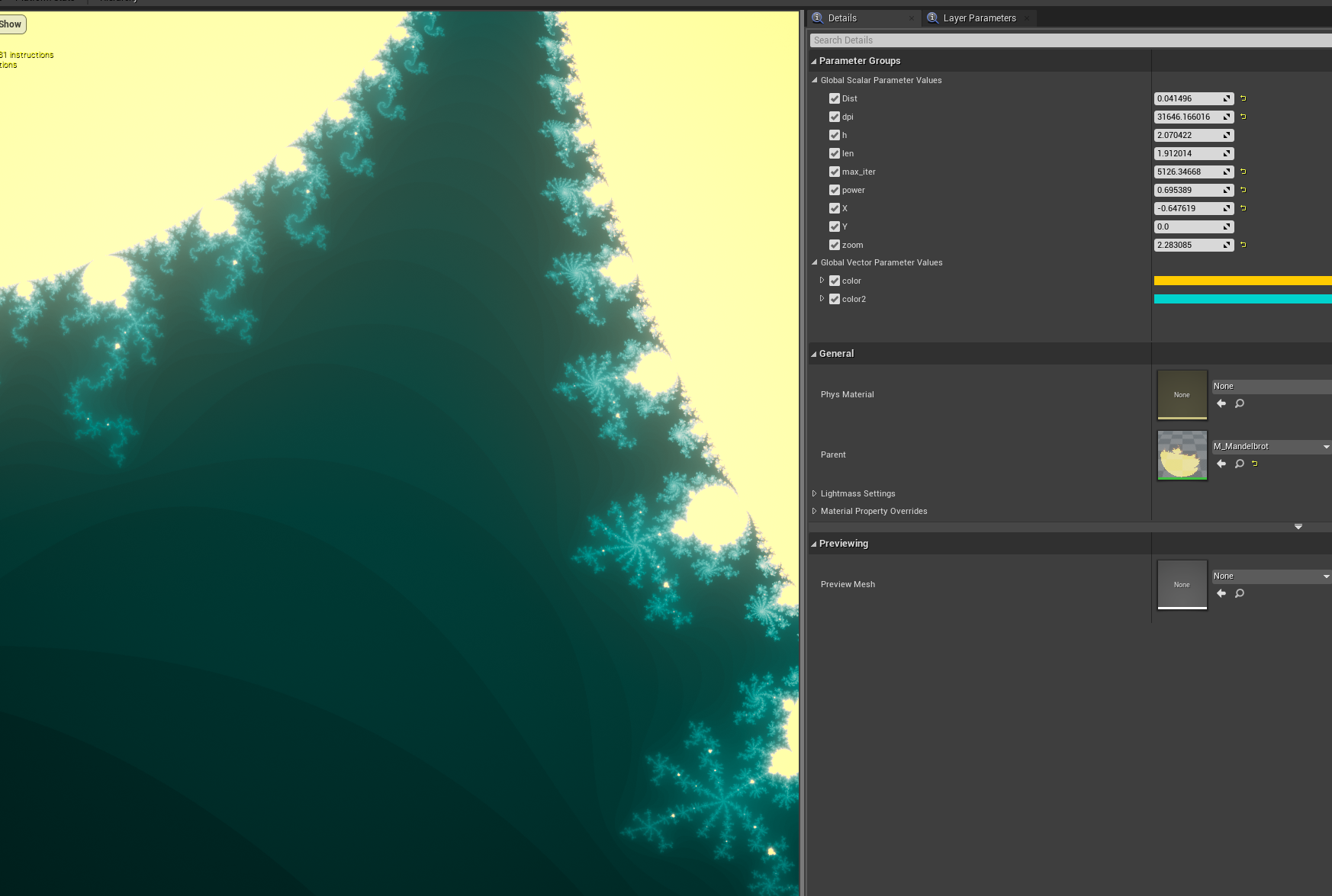Click the Show viewport button

(x=12, y=24)
